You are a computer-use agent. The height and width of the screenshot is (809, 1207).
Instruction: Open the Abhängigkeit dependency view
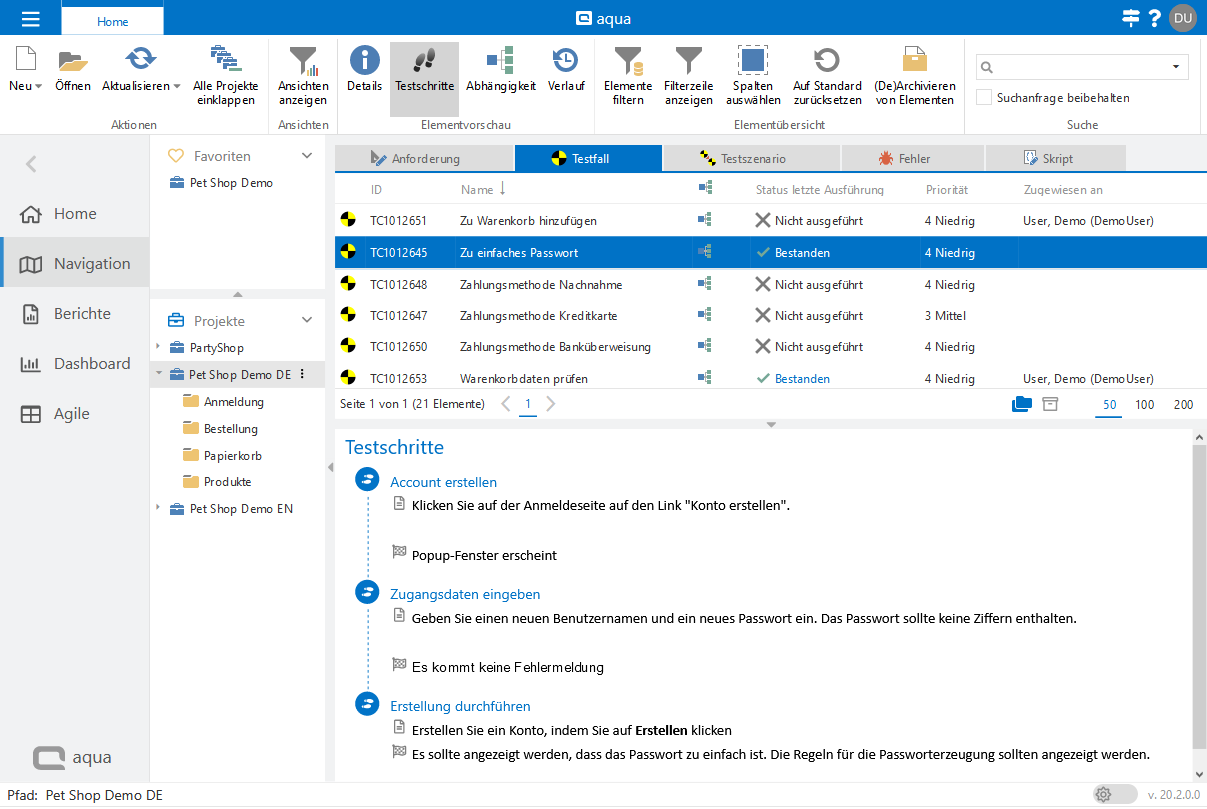[x=500, y=62]
